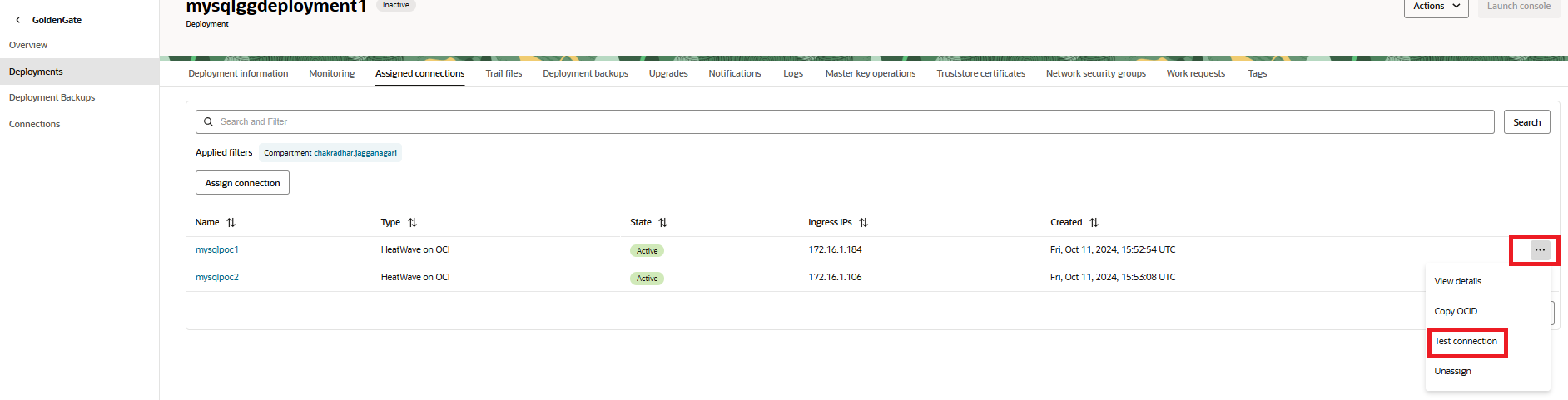The width and height of the screenshot is (1568, 400).
Task: Open the Notifications tab
Action: pos(734,73)
